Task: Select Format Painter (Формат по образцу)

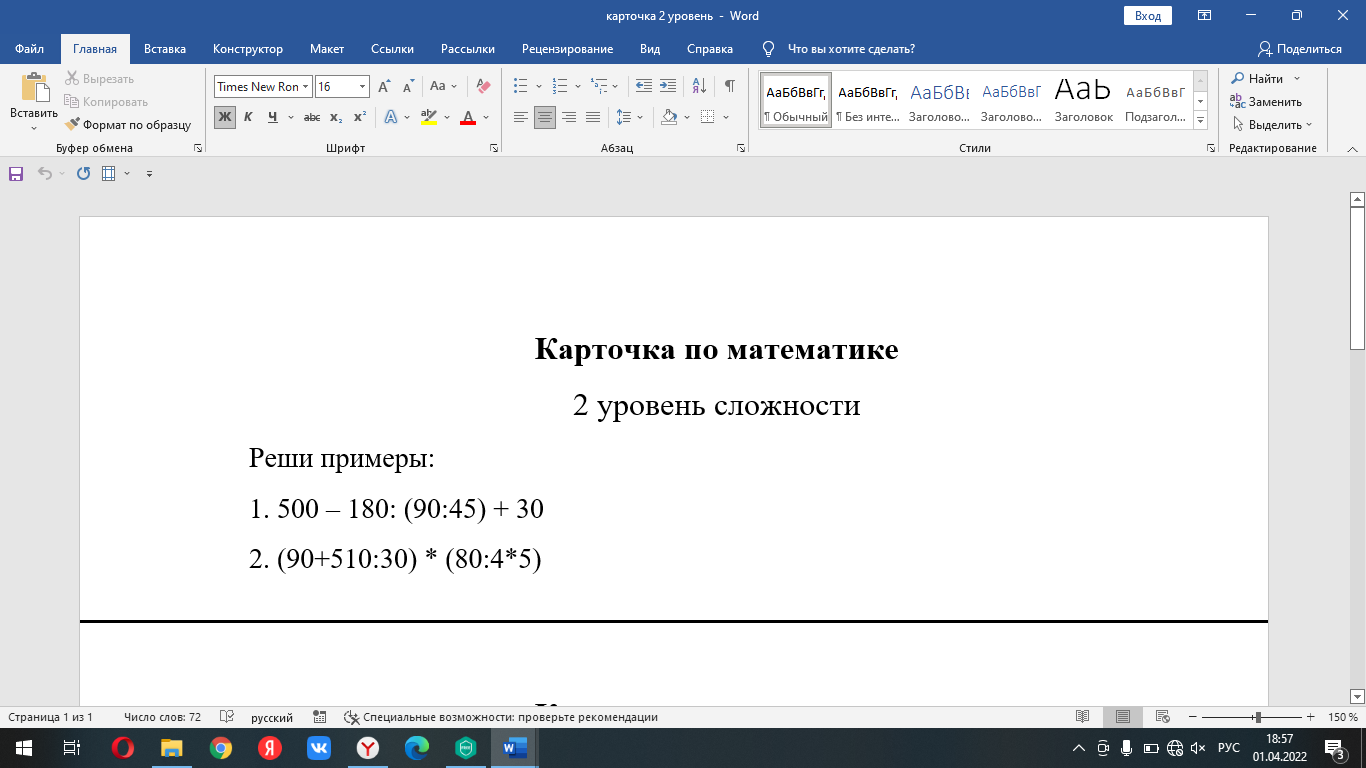Action: (127, 125)
